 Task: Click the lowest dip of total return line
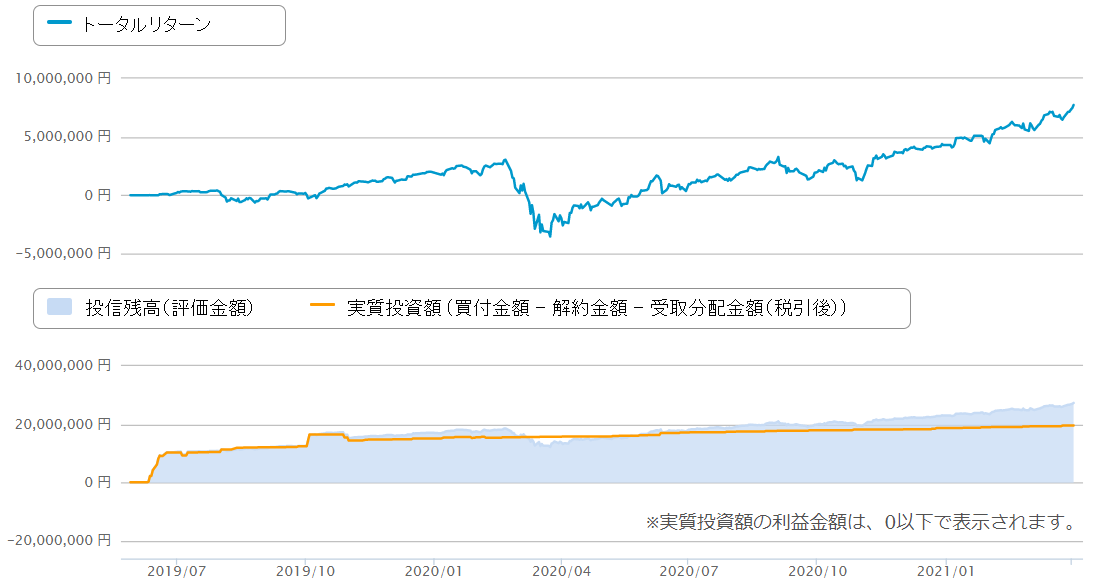[549, 236]
